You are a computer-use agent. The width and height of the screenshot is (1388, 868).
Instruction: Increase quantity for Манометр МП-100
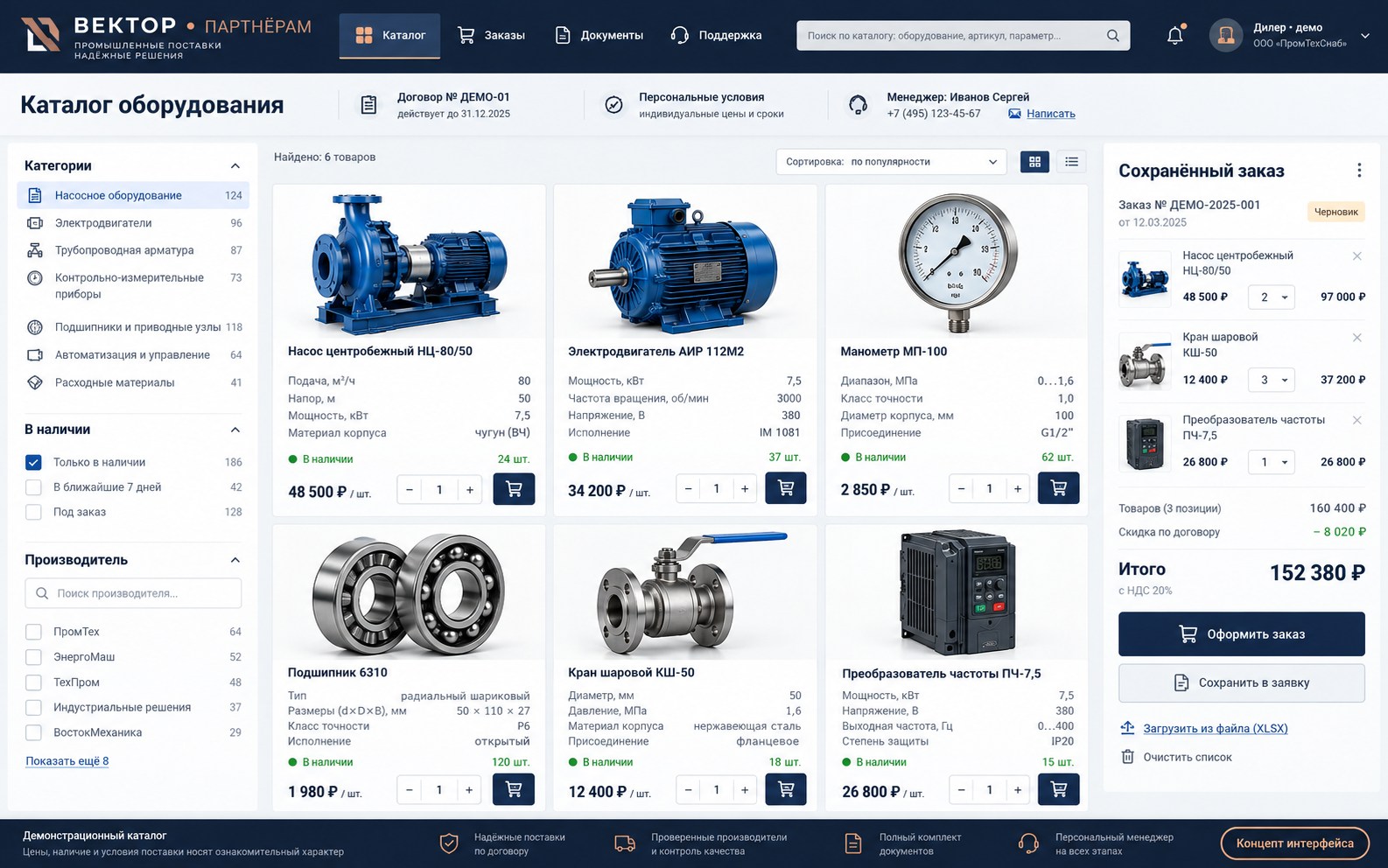point(1017,489)
